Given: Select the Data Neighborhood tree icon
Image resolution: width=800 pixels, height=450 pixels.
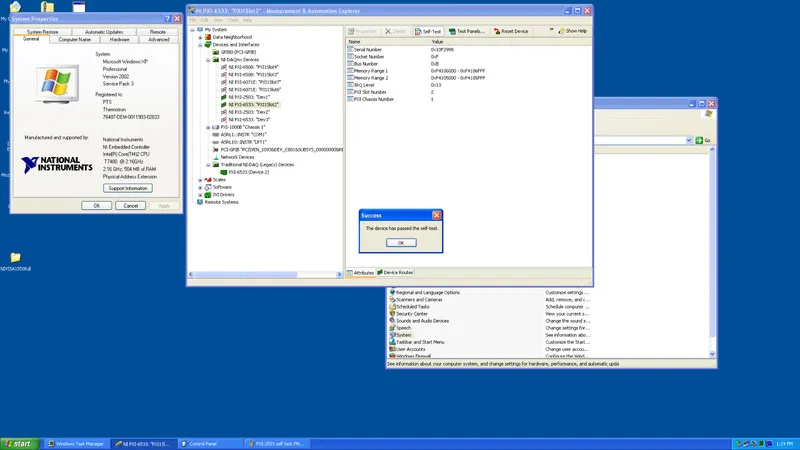Looking at the screenshot, I should [x=208, y=37].
